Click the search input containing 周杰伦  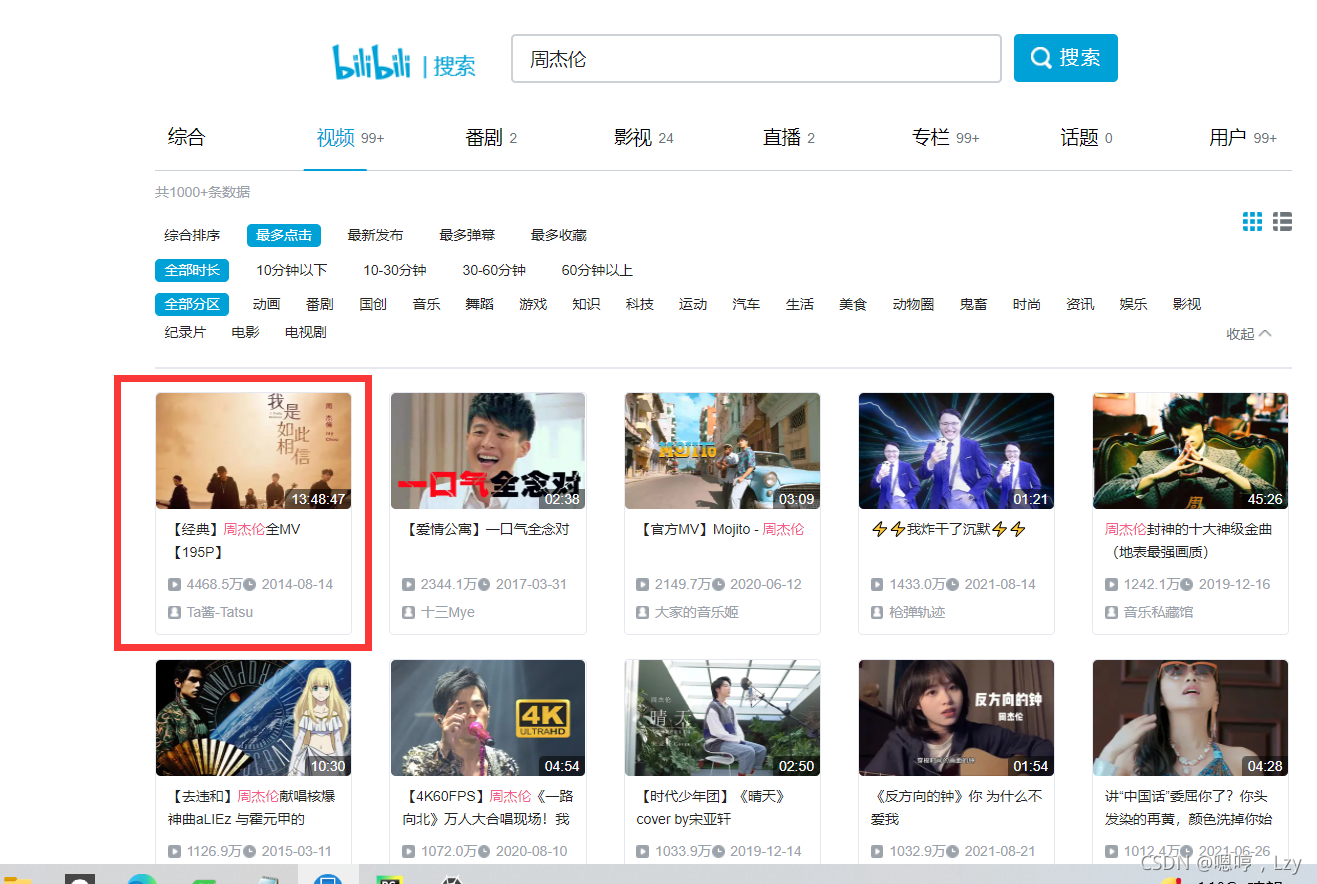point(756,59)
